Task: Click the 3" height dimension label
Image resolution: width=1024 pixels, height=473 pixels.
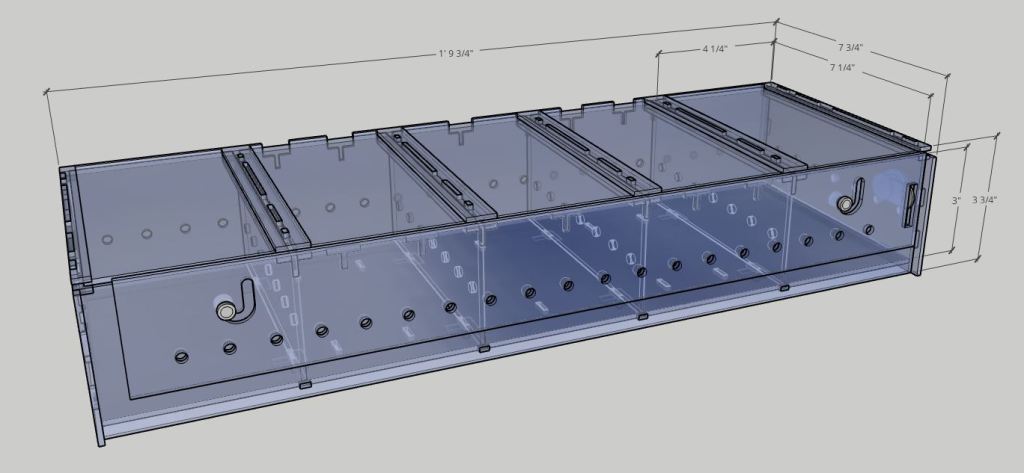Action: point(957,201)
